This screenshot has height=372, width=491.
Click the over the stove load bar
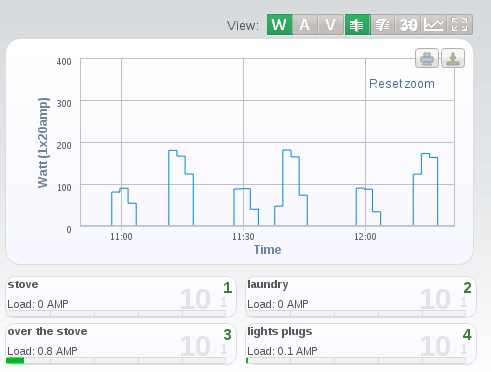tap(116, 361)
